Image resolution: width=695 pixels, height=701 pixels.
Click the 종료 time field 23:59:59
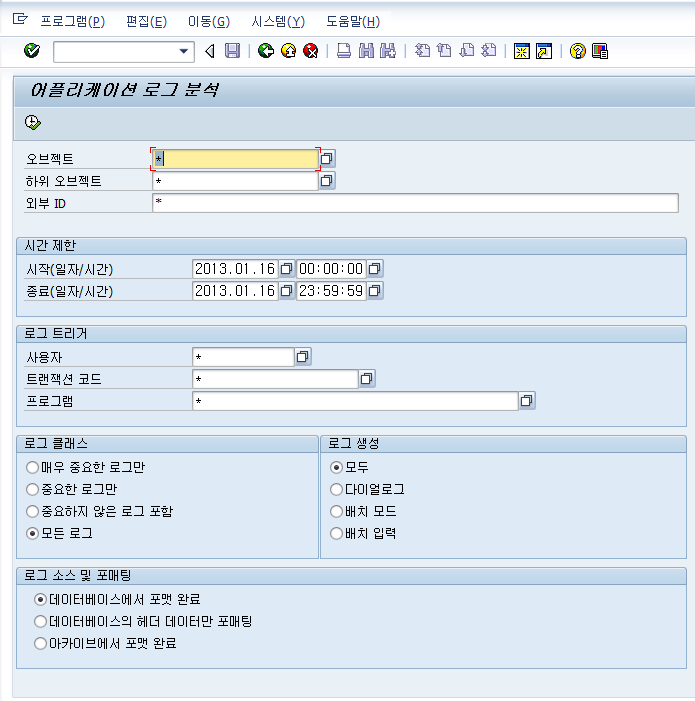point(331,291)
